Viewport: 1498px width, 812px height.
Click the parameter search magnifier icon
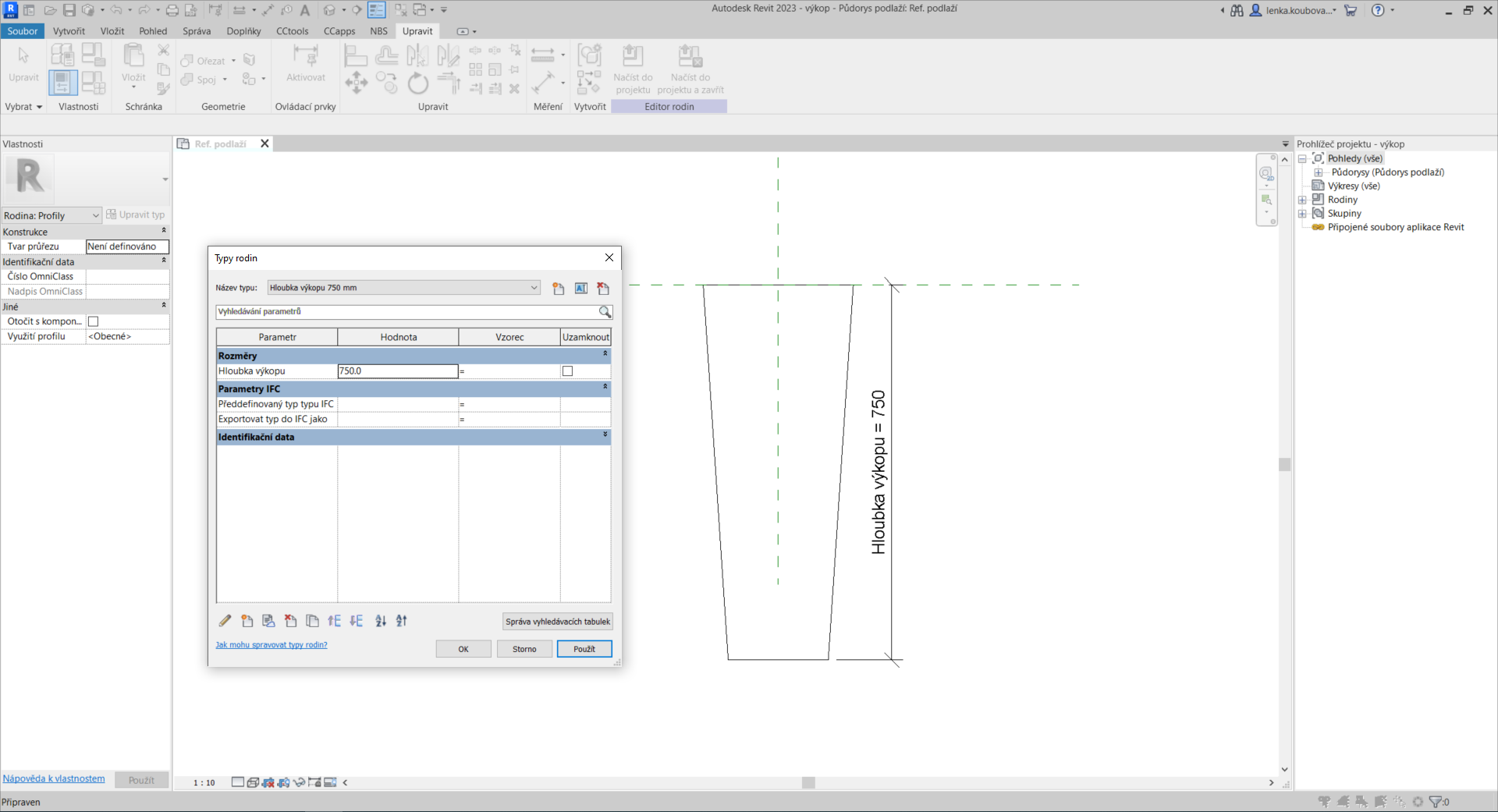coord(605,312)
